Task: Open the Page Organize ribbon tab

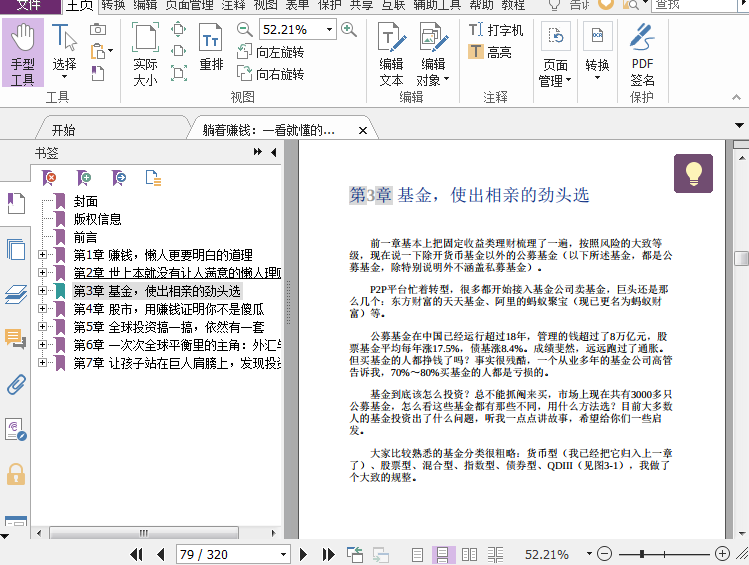Action: (190, 5)
